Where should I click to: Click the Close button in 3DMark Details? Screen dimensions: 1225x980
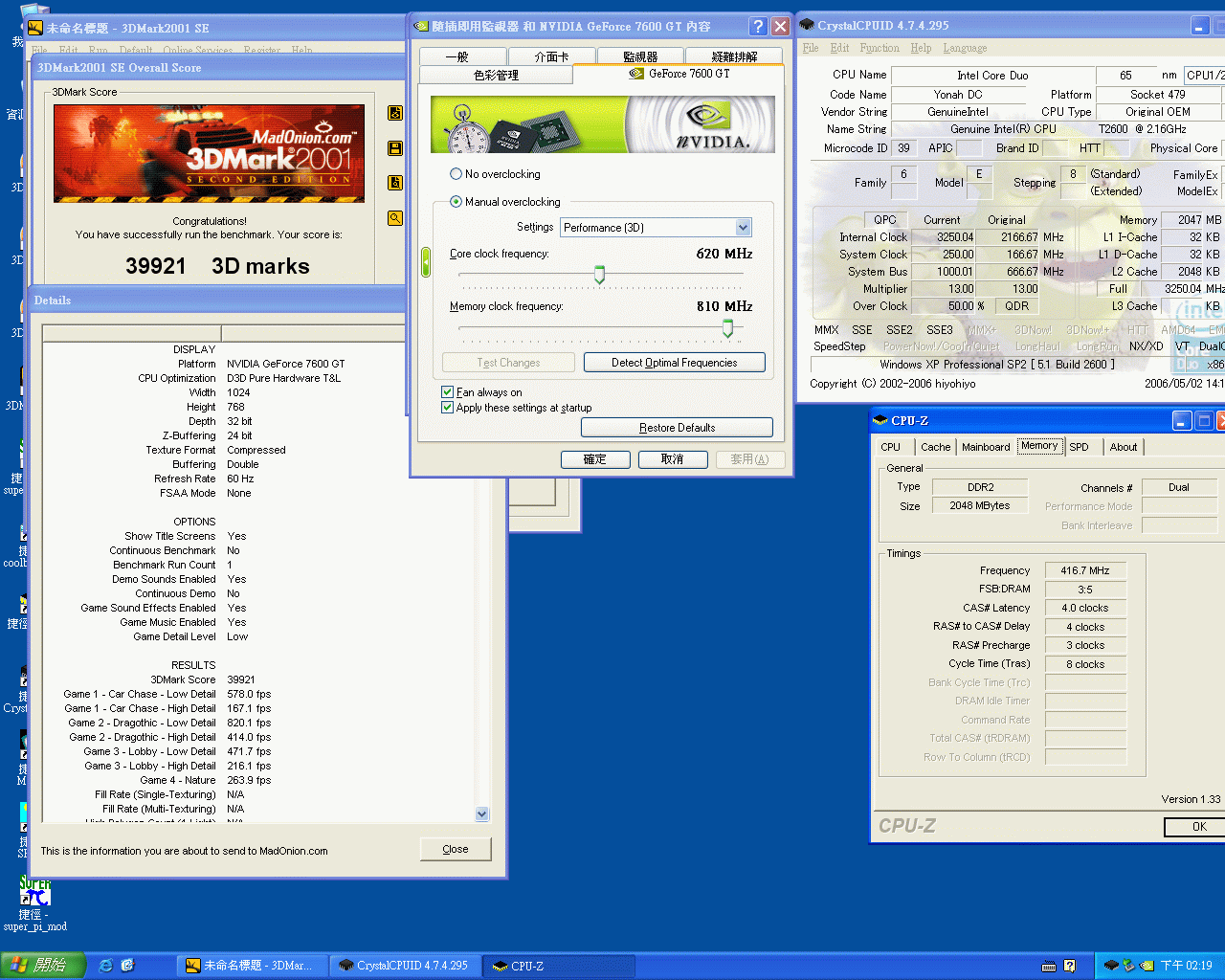tap(456, 849)
